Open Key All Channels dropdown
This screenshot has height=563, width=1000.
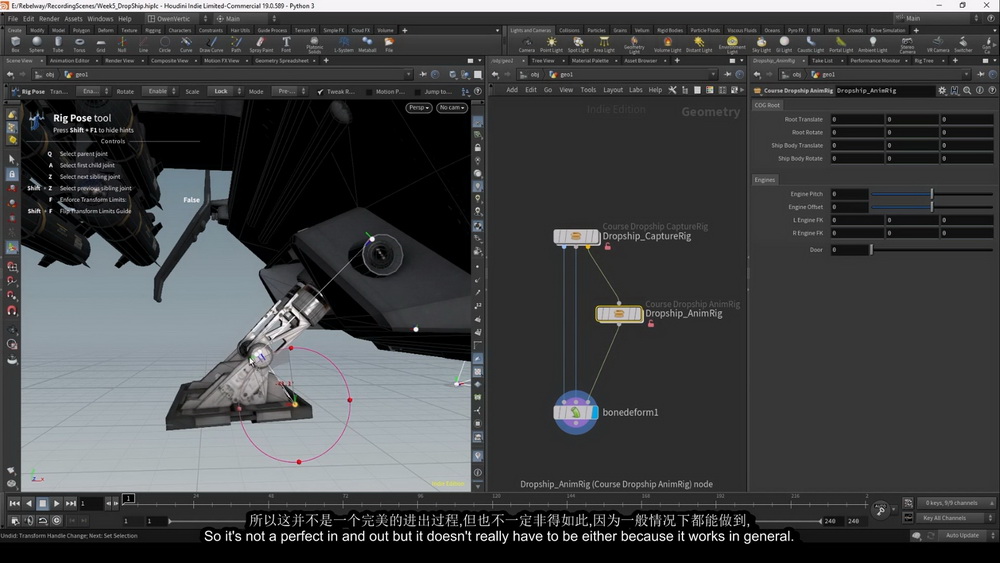tap(957, 518)
